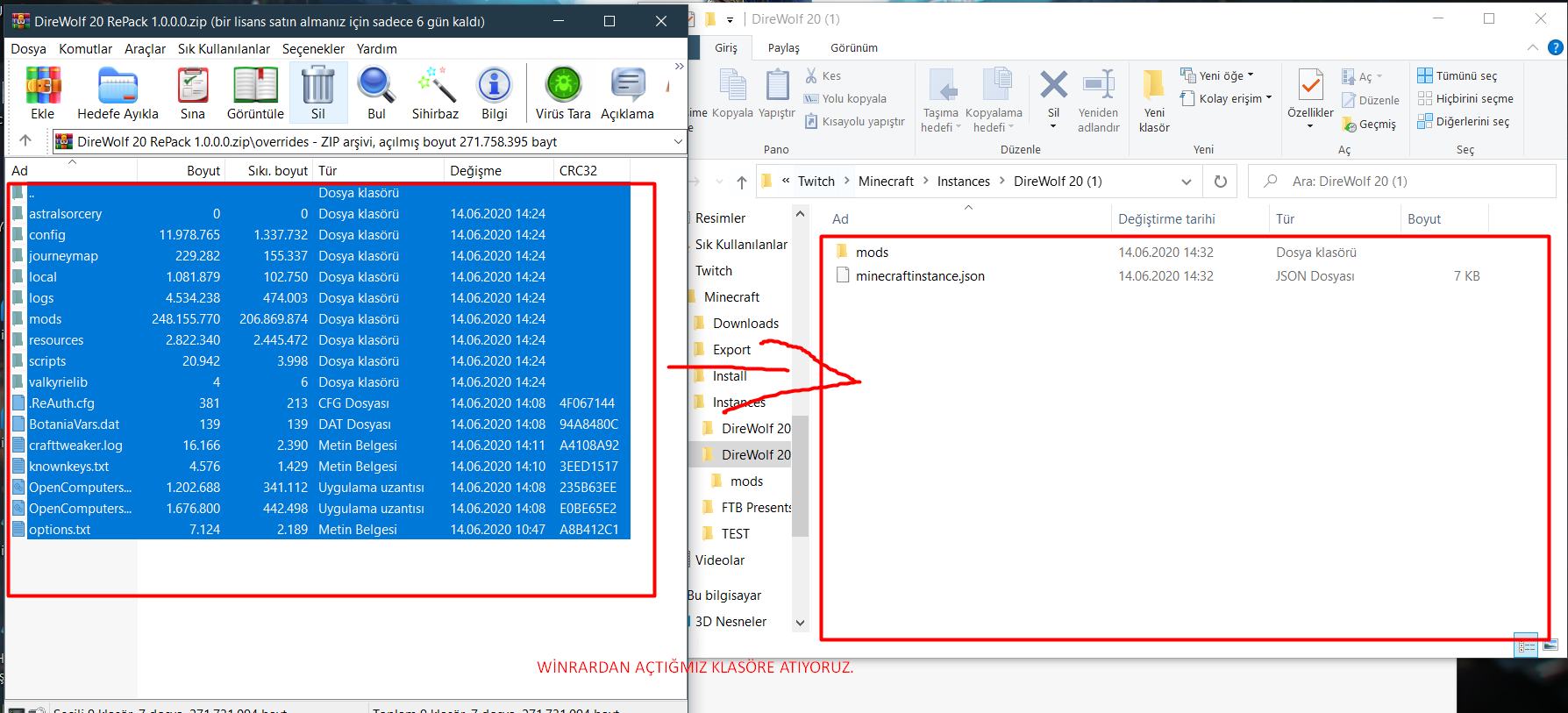Click Yapıştır (Paste) in Explorer ribbon

[777, 94]
